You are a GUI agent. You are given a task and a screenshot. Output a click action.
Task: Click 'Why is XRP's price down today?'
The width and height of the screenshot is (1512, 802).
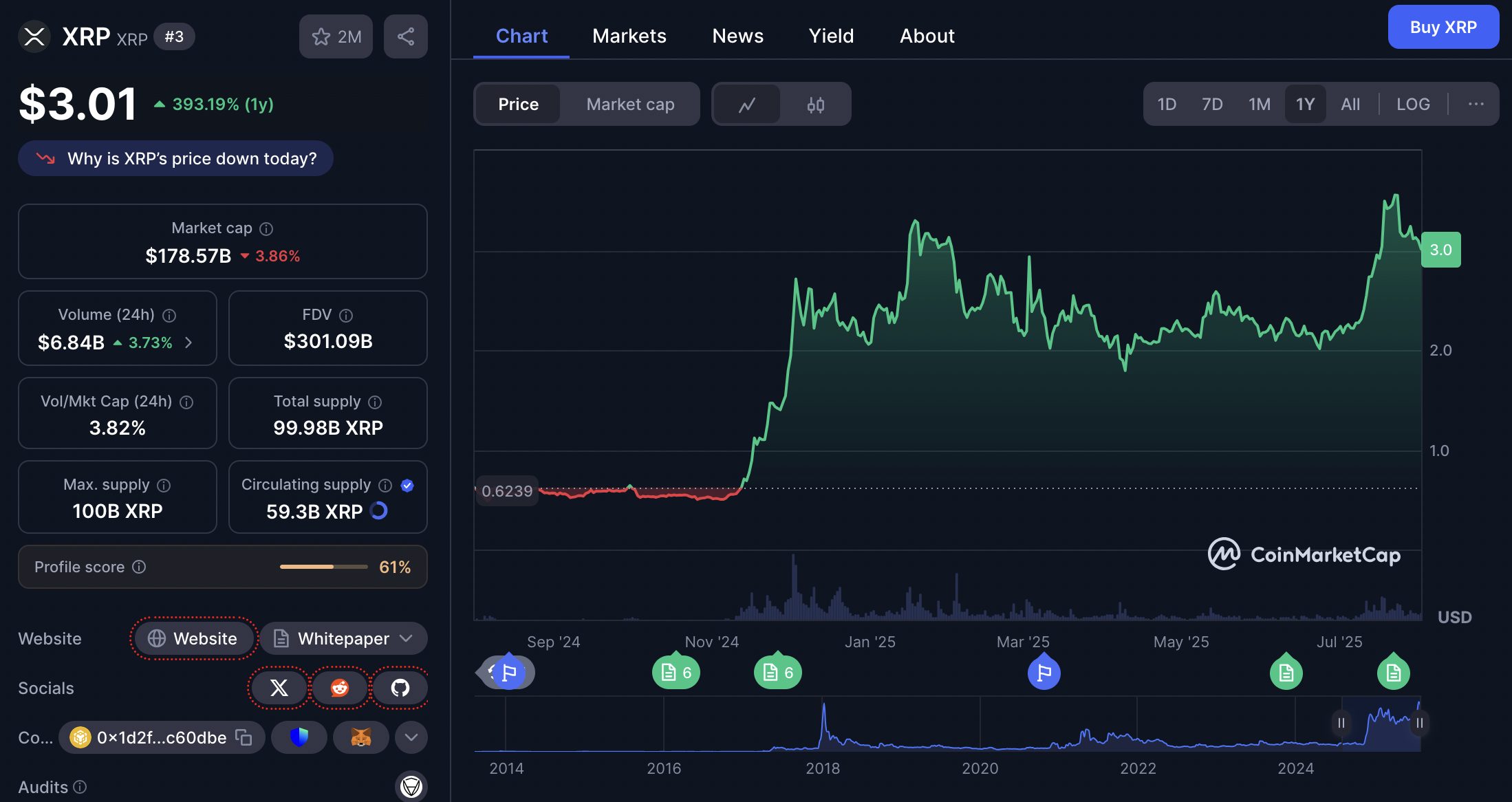coord(176,158)
